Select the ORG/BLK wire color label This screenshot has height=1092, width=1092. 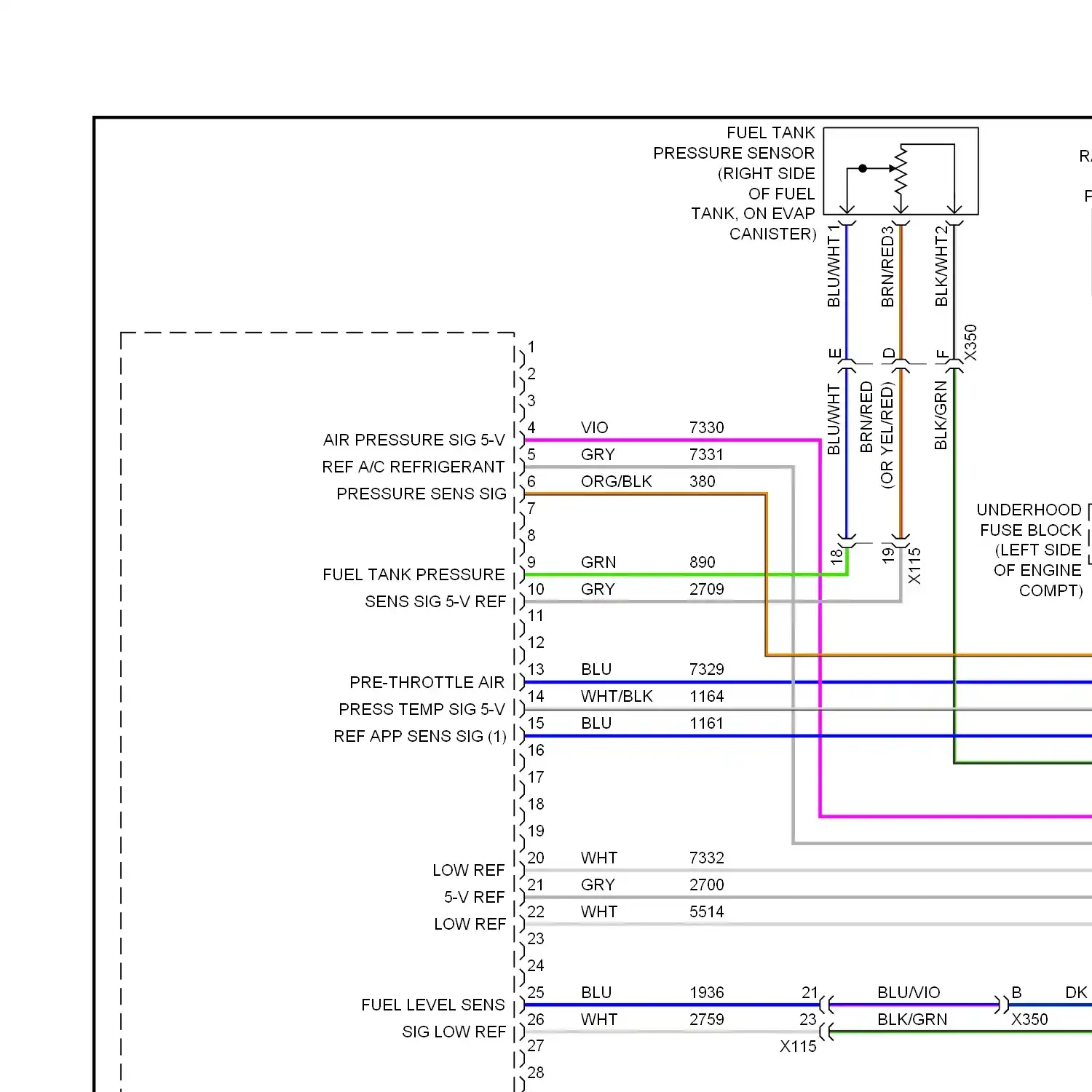(616, 481)
